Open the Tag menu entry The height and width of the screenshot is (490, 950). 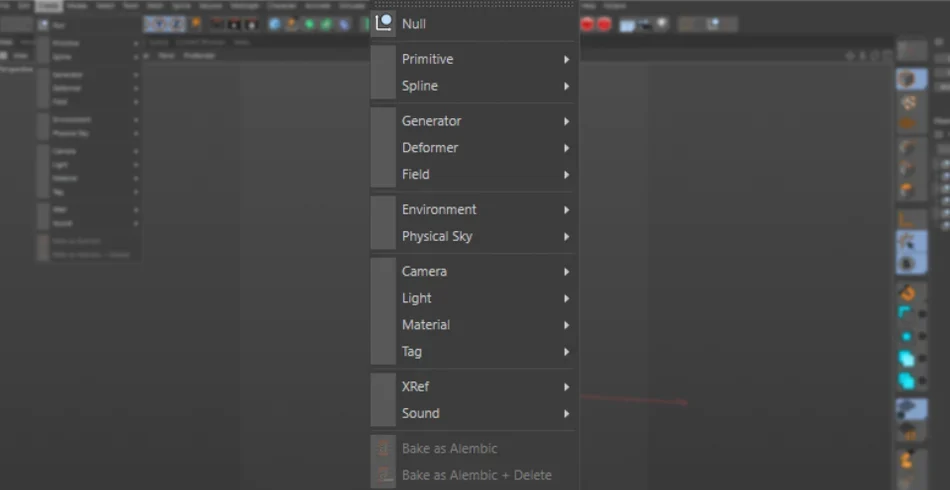[x=473, y=351]
